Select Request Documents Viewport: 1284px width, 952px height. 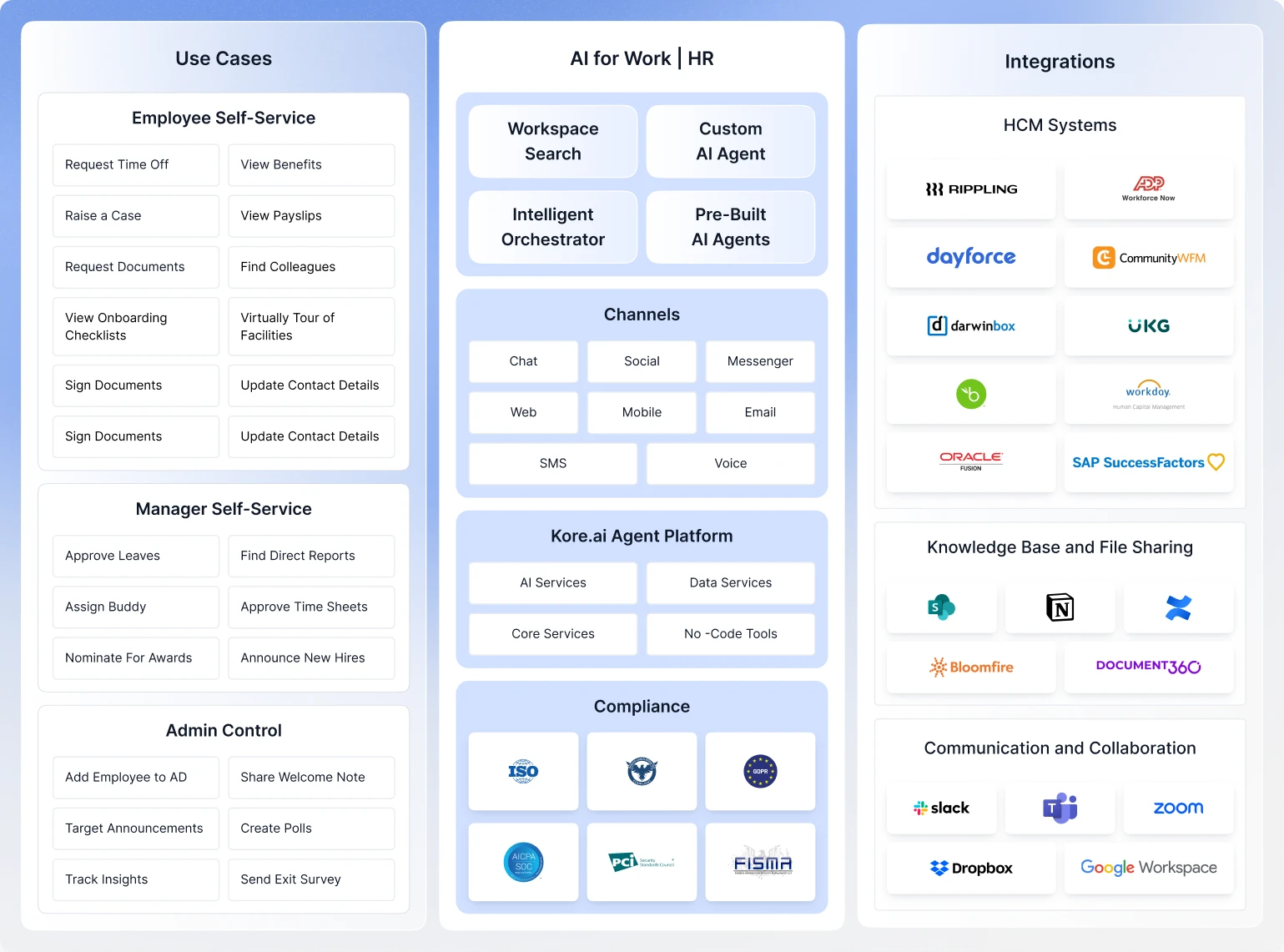[136, 267]
